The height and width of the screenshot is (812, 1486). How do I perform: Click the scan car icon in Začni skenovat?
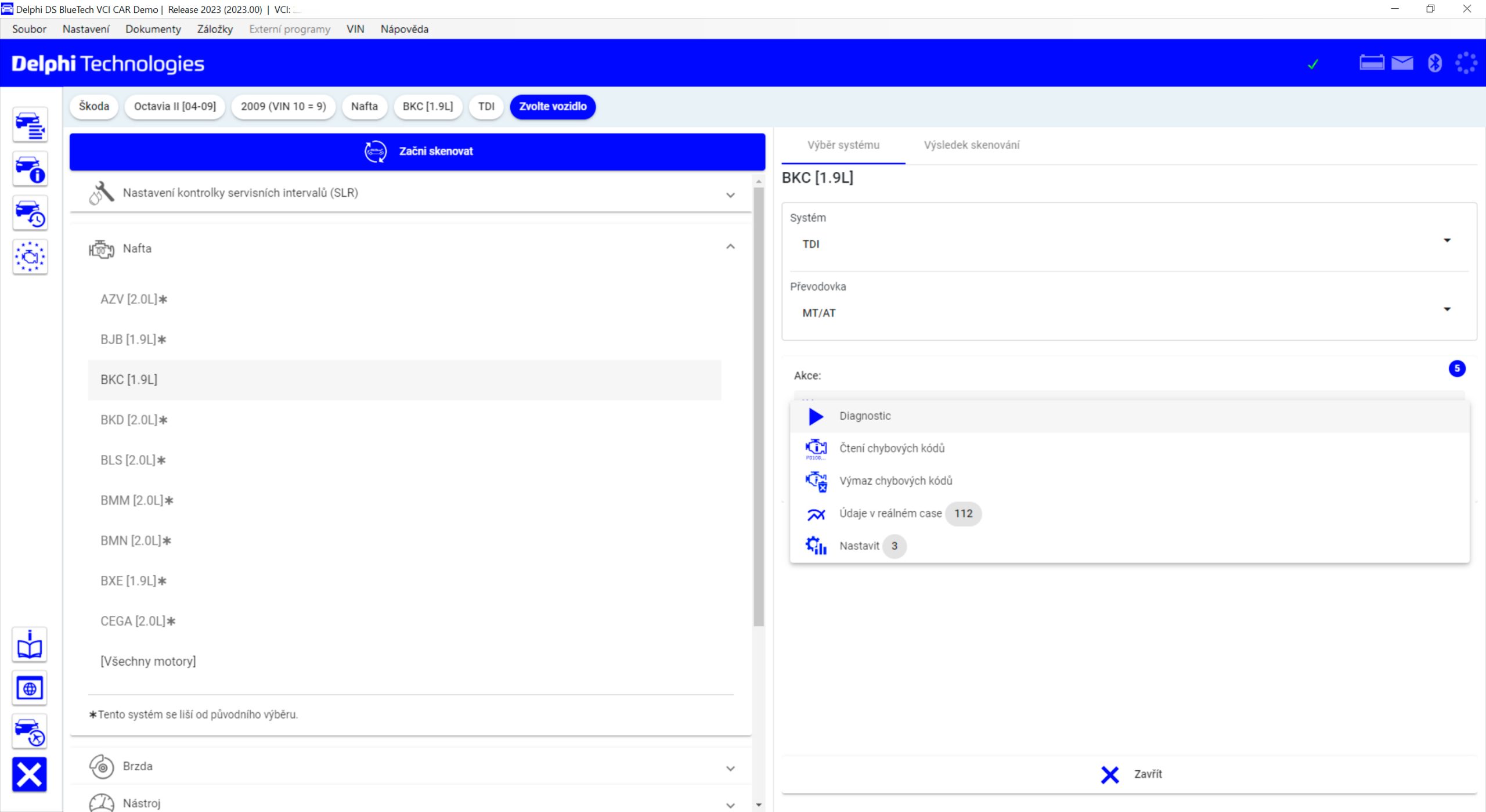point(376,151)
